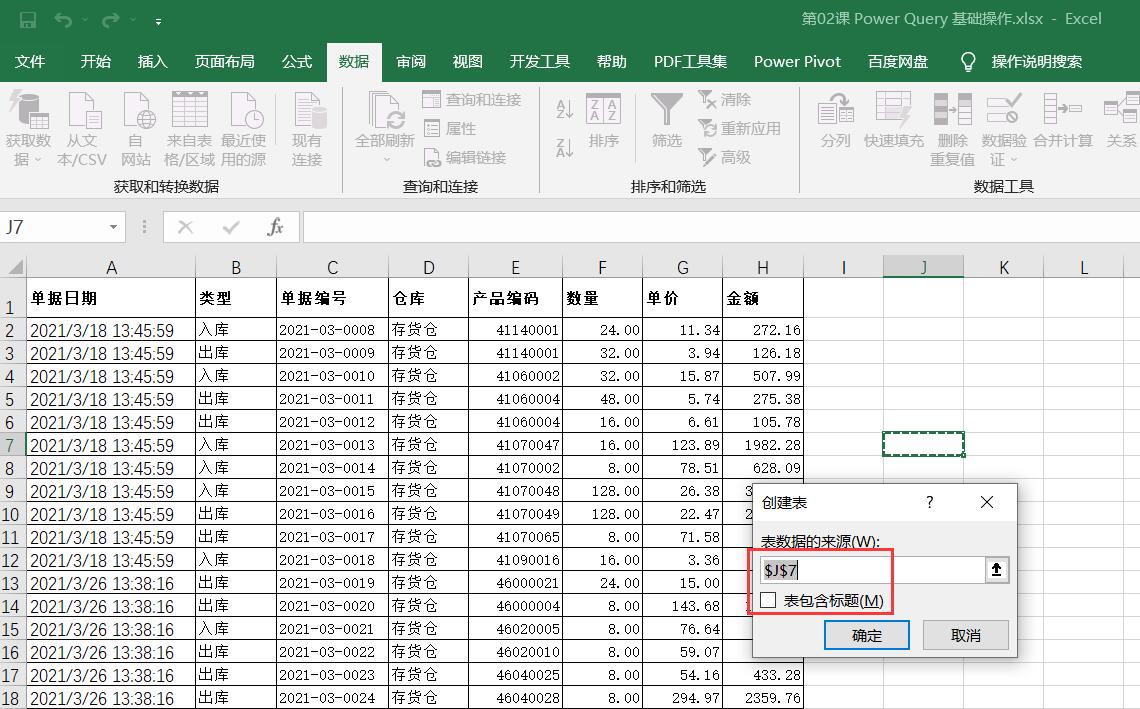Select column header J
The width and height of the screenshot is (1140, 709).
point(923,267)
